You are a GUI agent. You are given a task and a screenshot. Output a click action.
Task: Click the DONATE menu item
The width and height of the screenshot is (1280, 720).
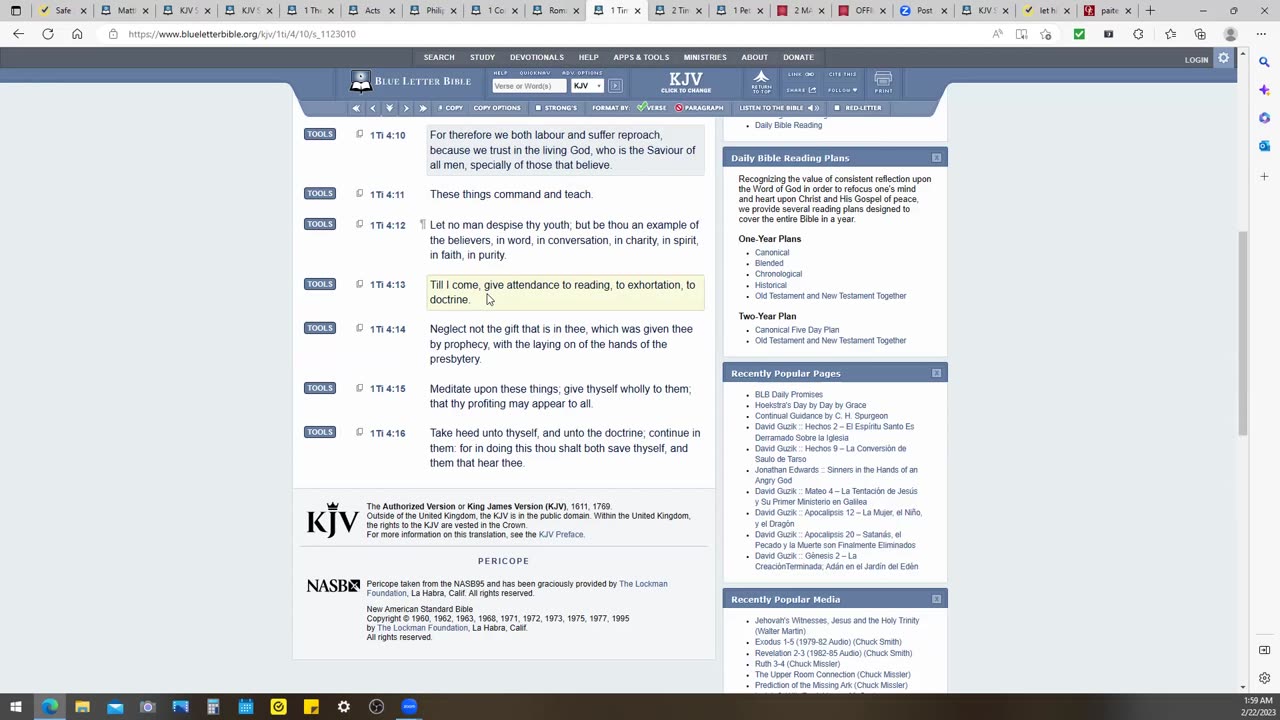(x=798, y=57)
